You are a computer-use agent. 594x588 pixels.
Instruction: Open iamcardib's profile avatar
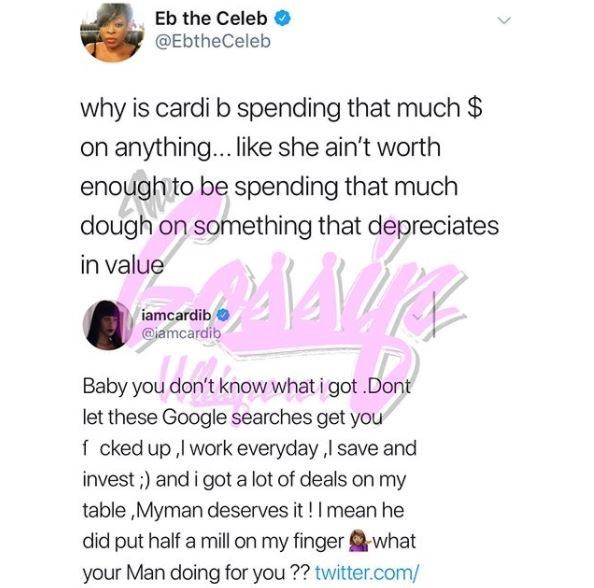[107, 325]
